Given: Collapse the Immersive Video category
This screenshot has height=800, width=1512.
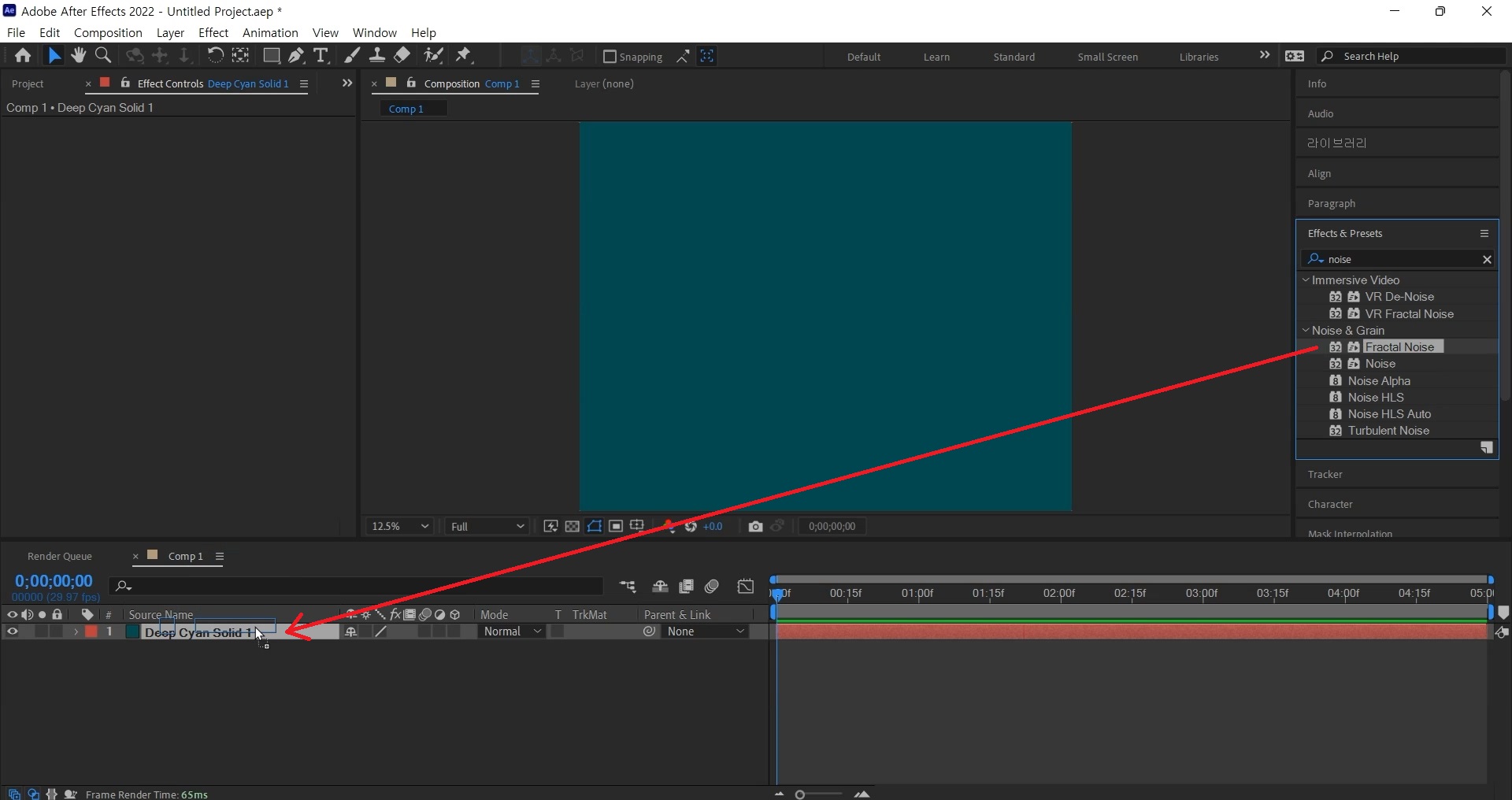Looking at the screenshot, I should click(x=1306, y=280).
